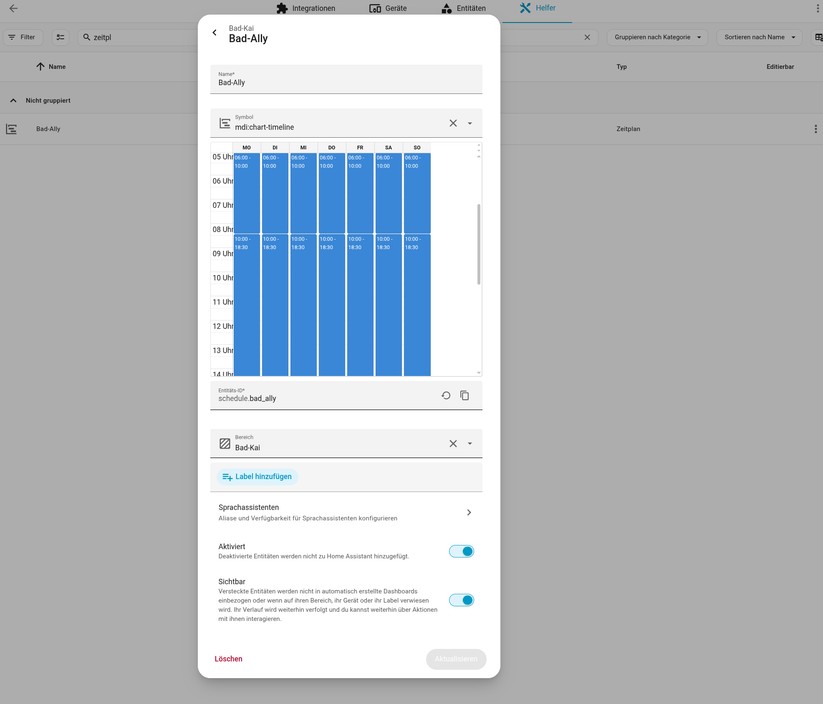
Task: Clear the search text
Action: click(x=587, y=37)
